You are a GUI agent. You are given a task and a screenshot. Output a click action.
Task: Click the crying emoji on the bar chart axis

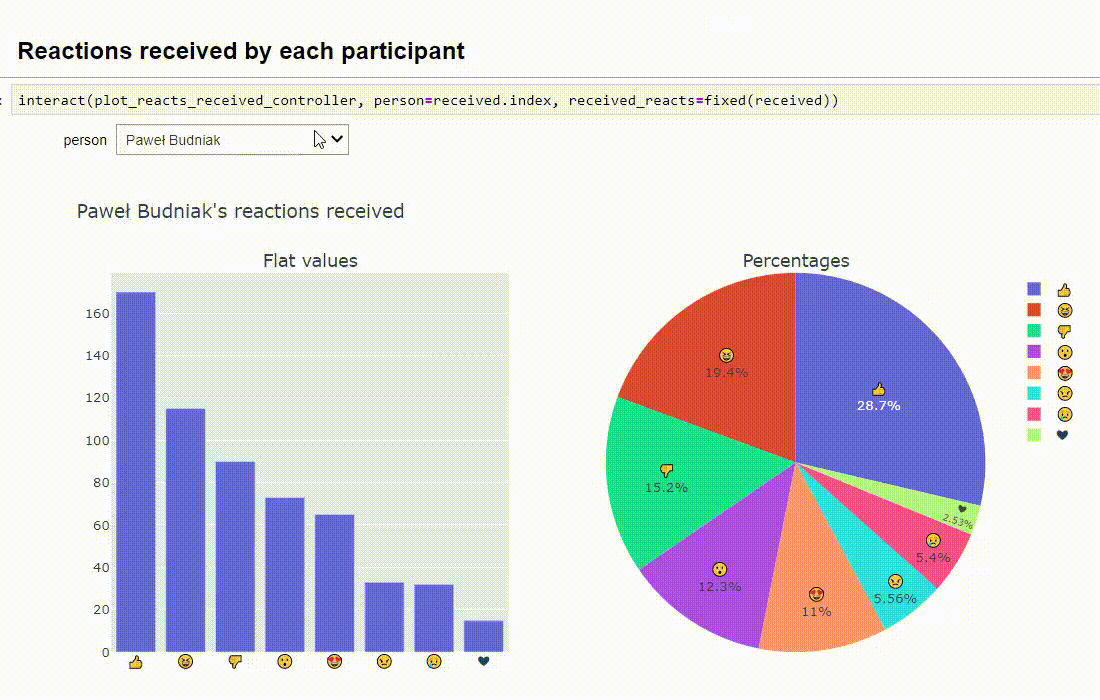[x=433, y=662]
